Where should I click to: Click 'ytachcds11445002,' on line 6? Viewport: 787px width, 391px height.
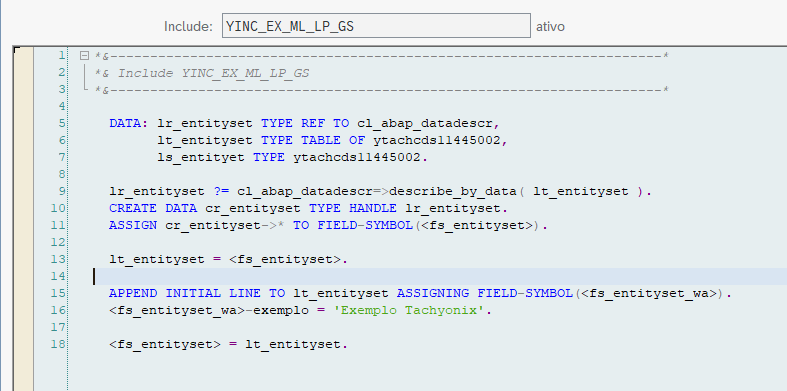pyautogui.click(x=441, y=140)
